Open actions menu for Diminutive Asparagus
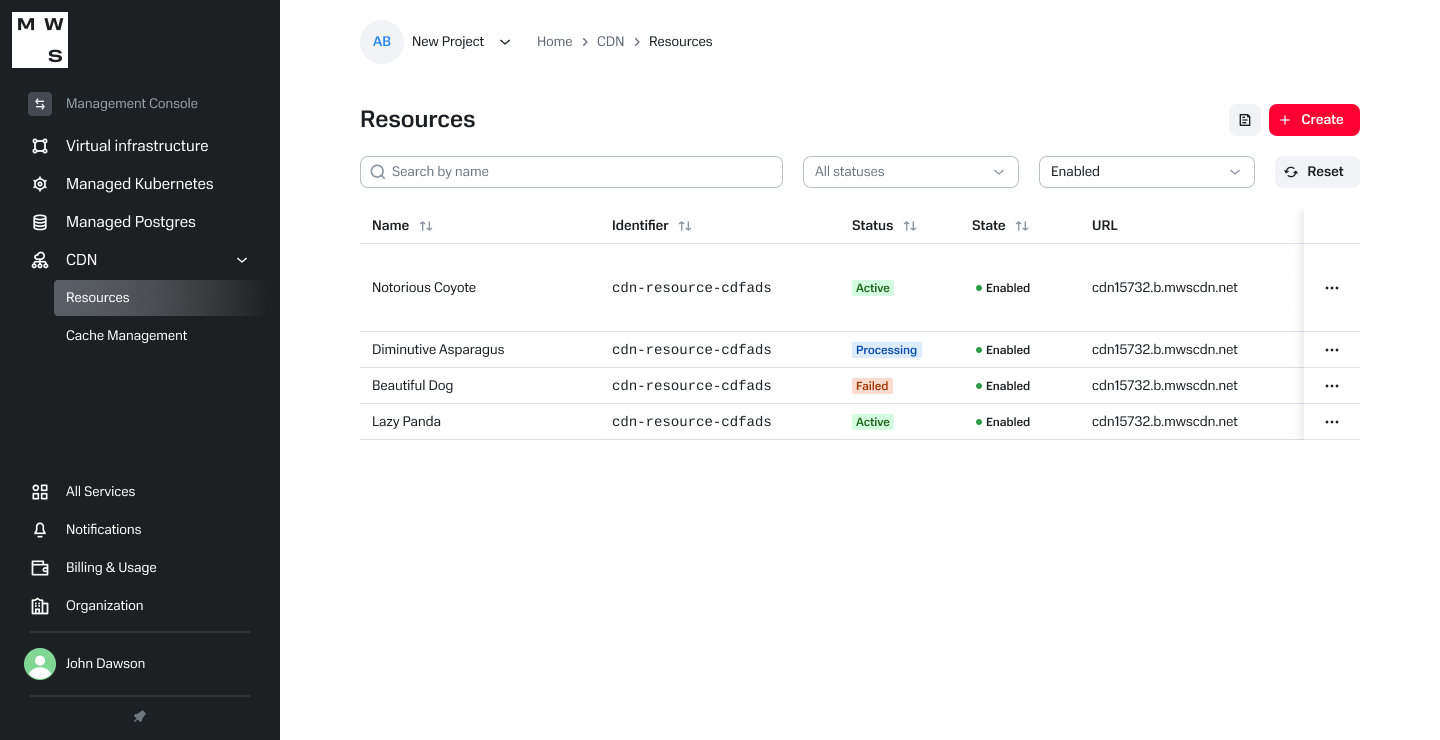The height and width of the screenshot is (740, 1440). pyautogui.click(x=1332, y=350)
